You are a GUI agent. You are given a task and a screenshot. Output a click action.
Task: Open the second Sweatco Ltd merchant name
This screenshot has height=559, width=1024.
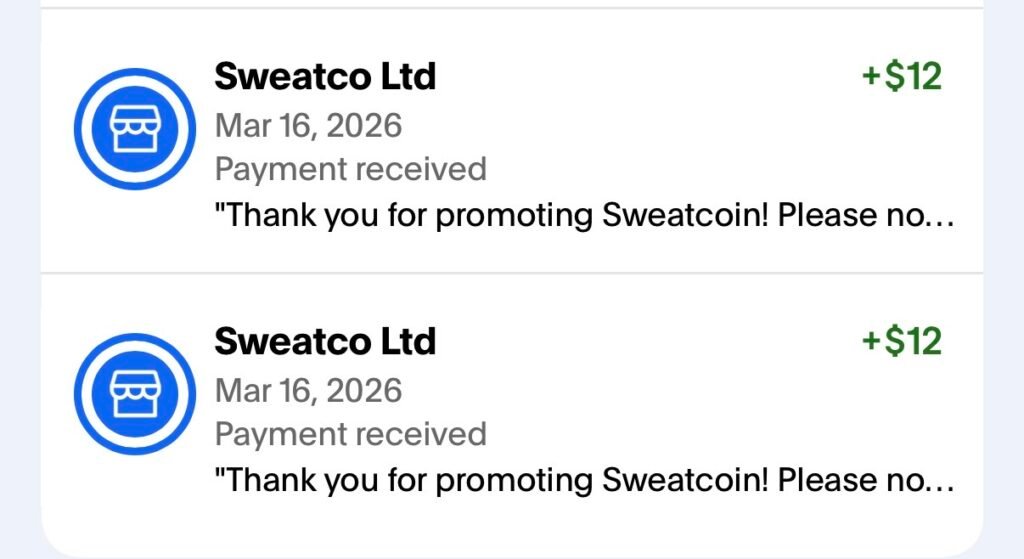pos(325,342)
